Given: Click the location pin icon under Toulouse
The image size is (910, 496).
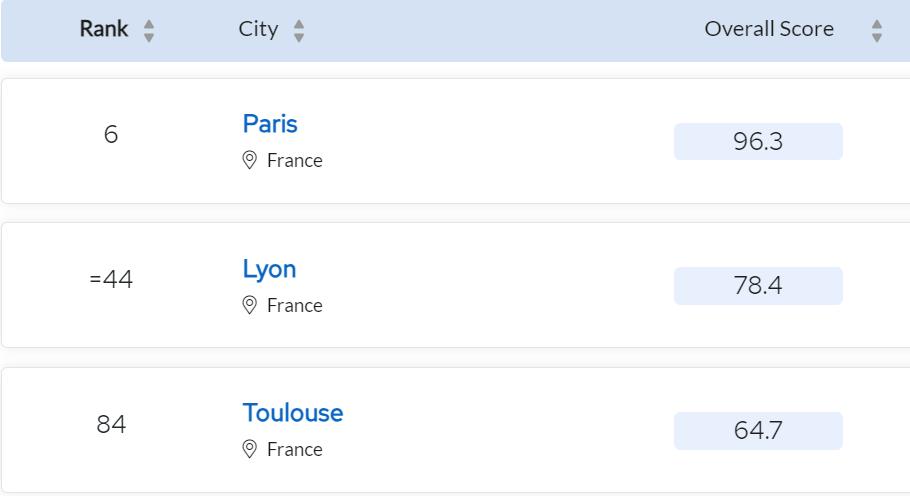Looking at the screenshot, I should click(x=250, y=449).
